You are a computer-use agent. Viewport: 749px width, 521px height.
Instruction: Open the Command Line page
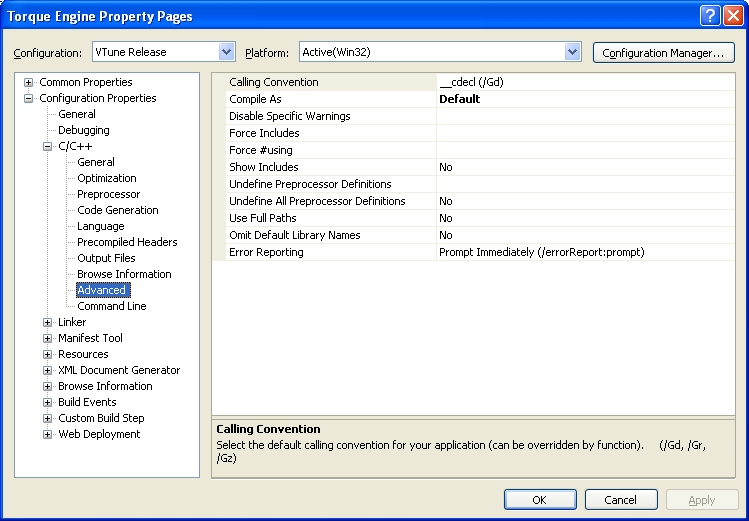click(111, 306)
